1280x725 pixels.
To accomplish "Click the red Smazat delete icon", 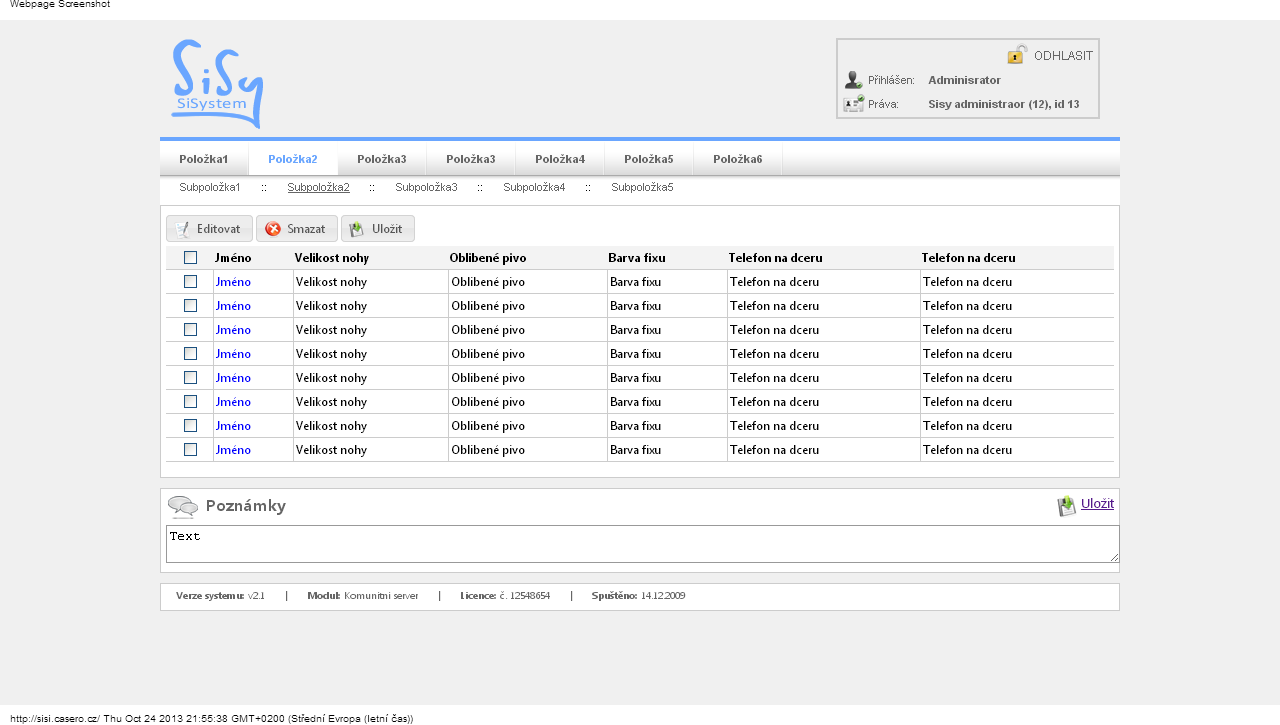I will click(273, 229).
